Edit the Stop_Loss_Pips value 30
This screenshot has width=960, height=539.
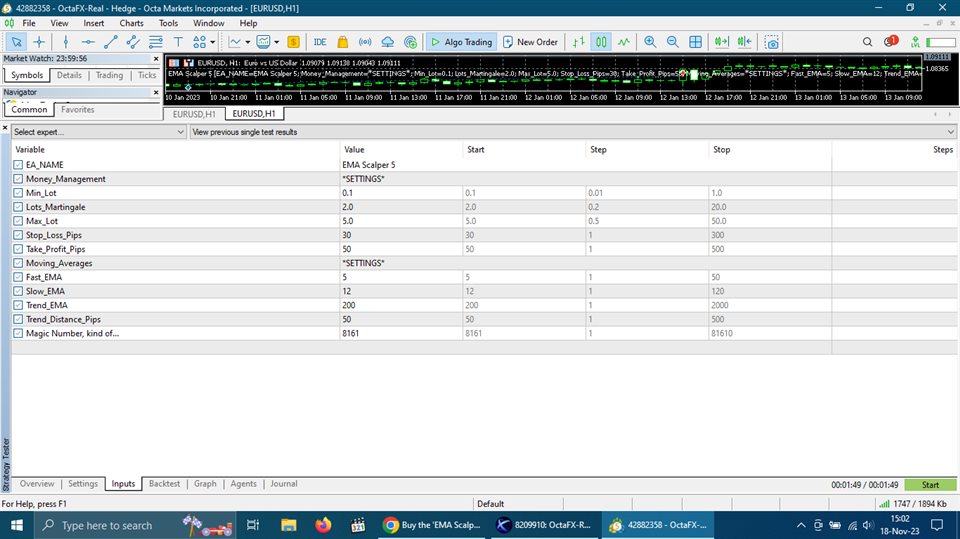point(401,235)
